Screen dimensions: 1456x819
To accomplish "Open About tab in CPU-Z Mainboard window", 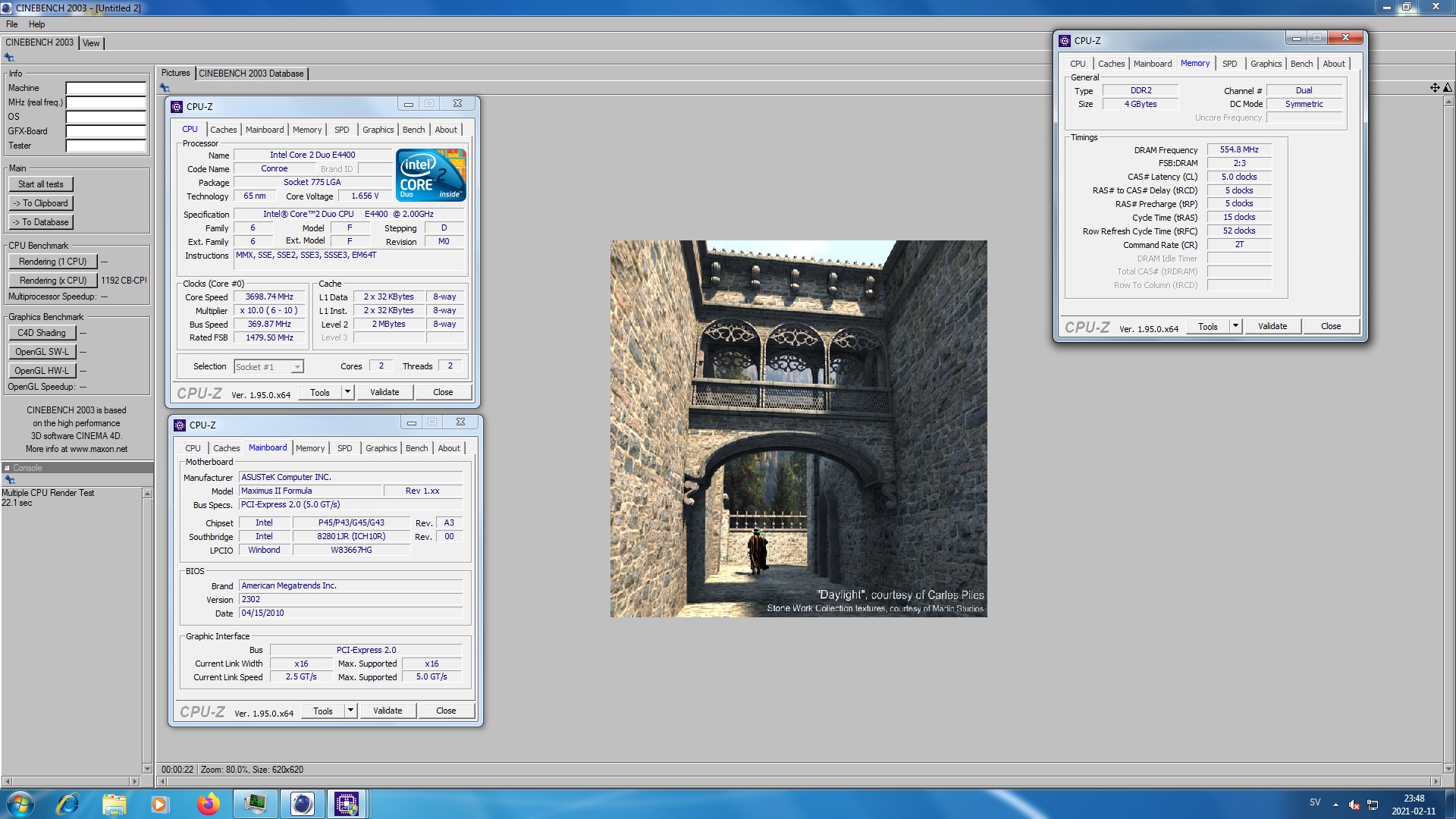I will coord(449,448).
